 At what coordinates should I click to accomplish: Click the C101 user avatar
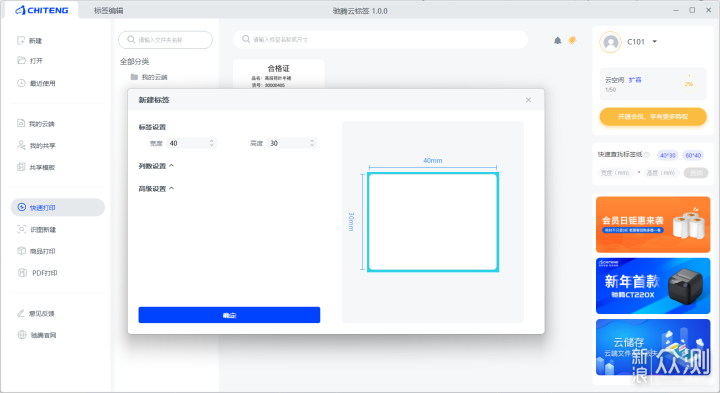610,42
